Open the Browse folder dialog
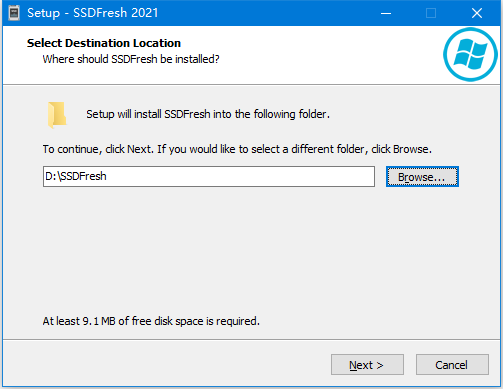This screenshot has width=503, height=389. pyautogui.click(x=422, y=177)
